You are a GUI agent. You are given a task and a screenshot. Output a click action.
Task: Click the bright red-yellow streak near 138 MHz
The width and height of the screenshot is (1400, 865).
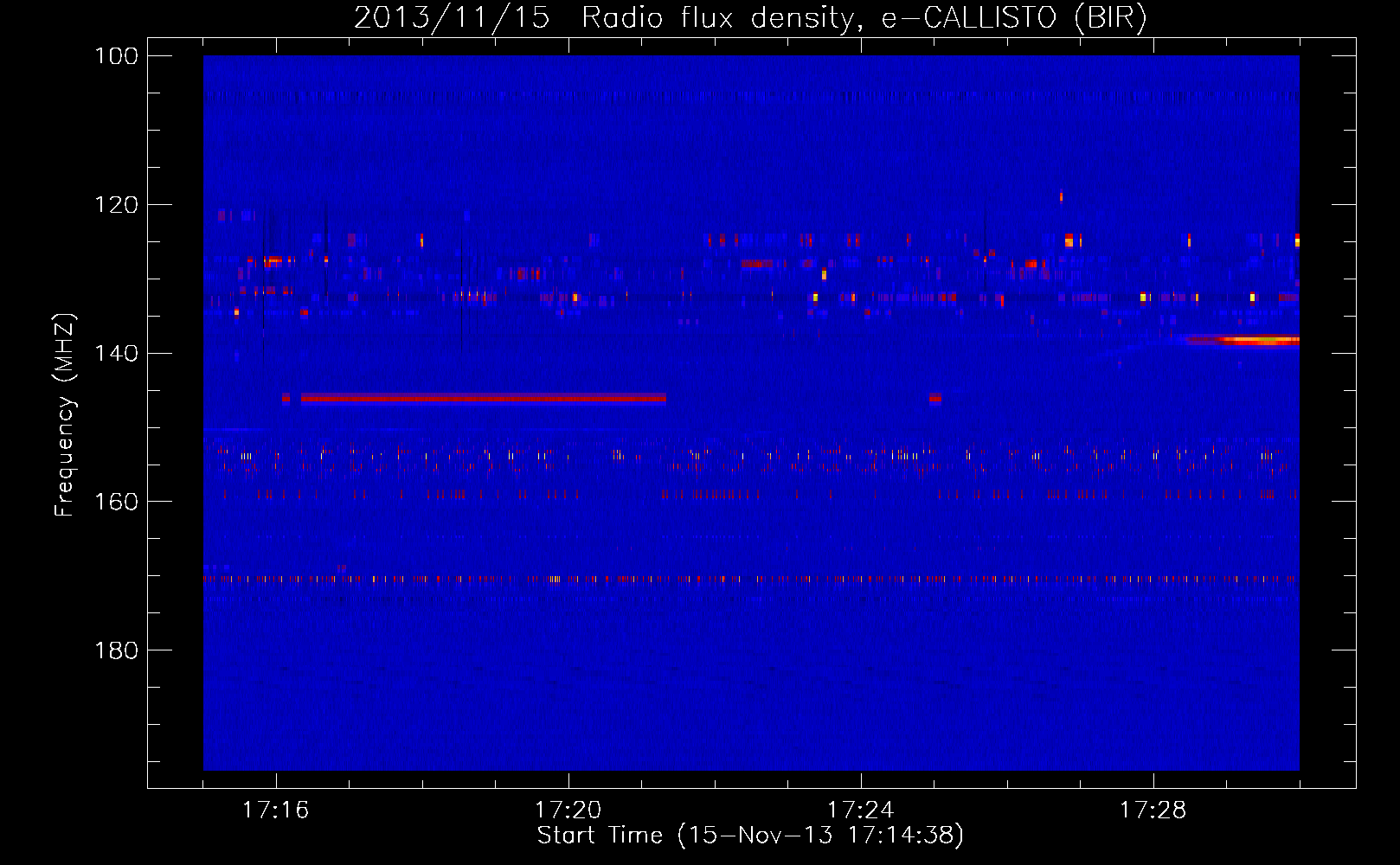click(x=1243, y=340)
